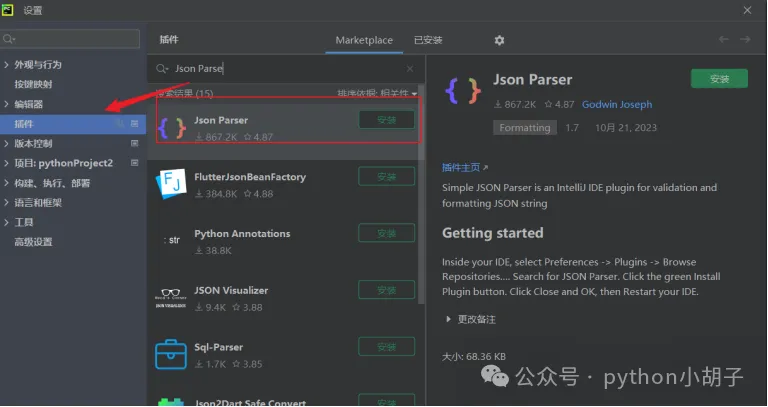Select the FlutterJsonBeanFactory plugin icon

click(171, 184)
